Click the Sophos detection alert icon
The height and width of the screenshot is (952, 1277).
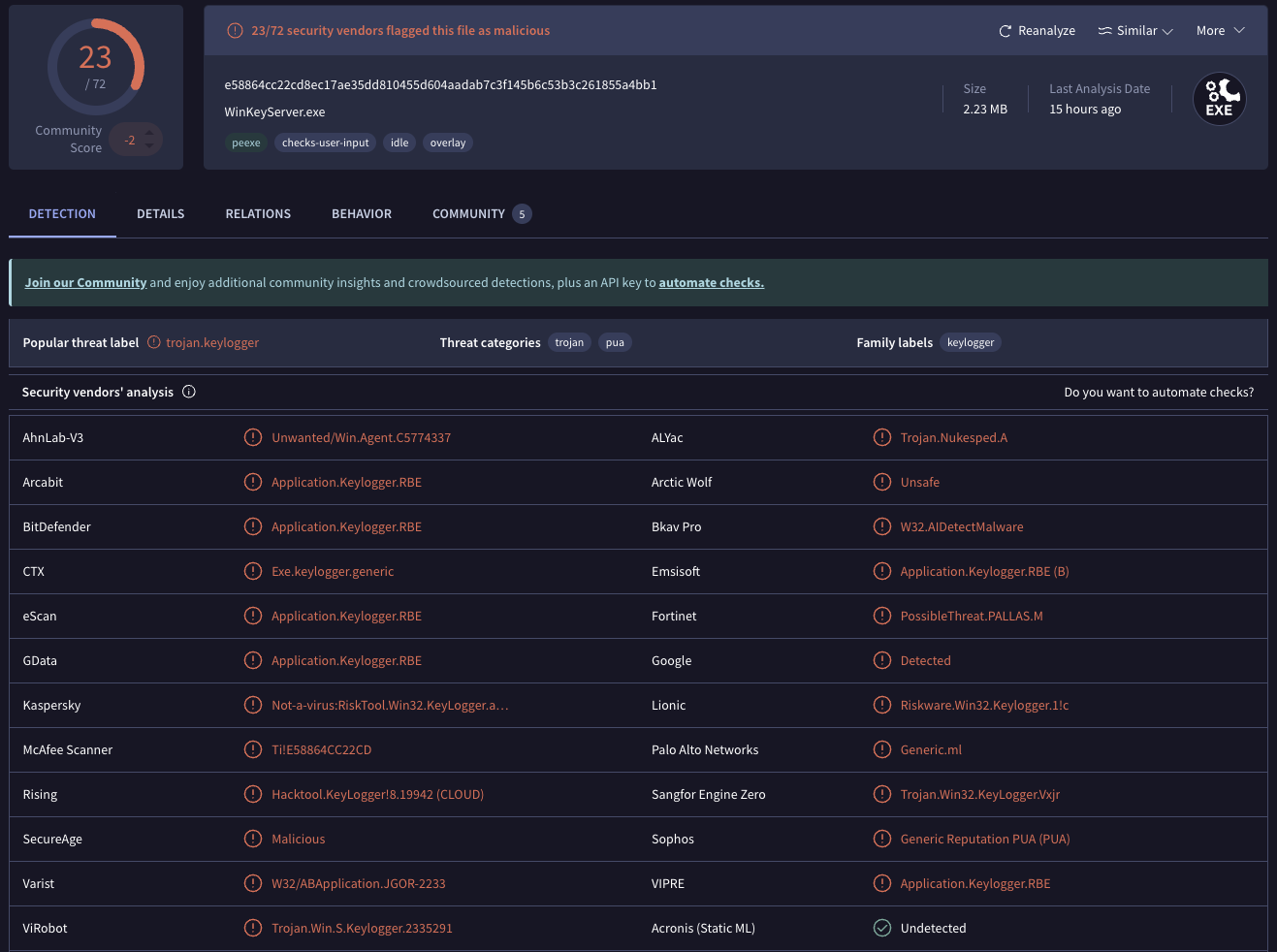tap(882, 839)
